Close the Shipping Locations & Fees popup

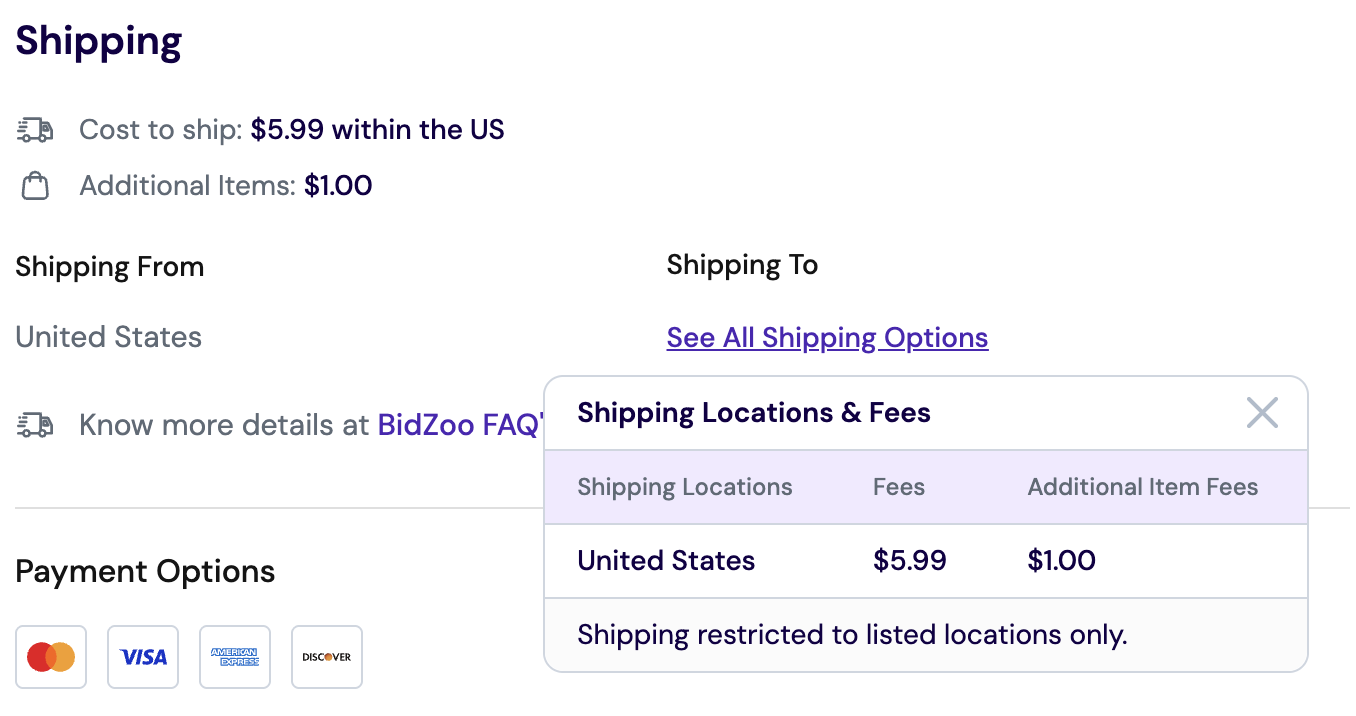coord(1262,412)
